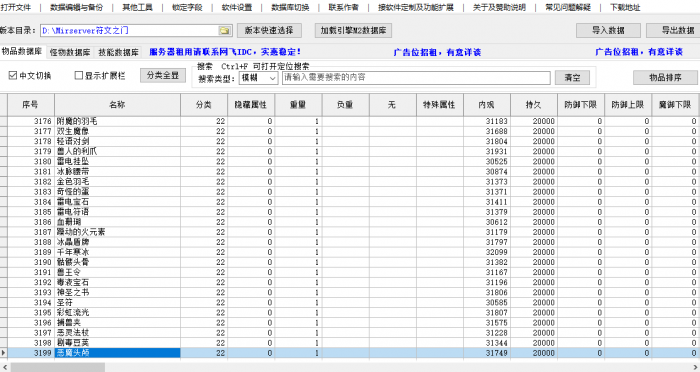700x372 pixels.
Task: Click the 持久 column header
Action: point(534,104)
